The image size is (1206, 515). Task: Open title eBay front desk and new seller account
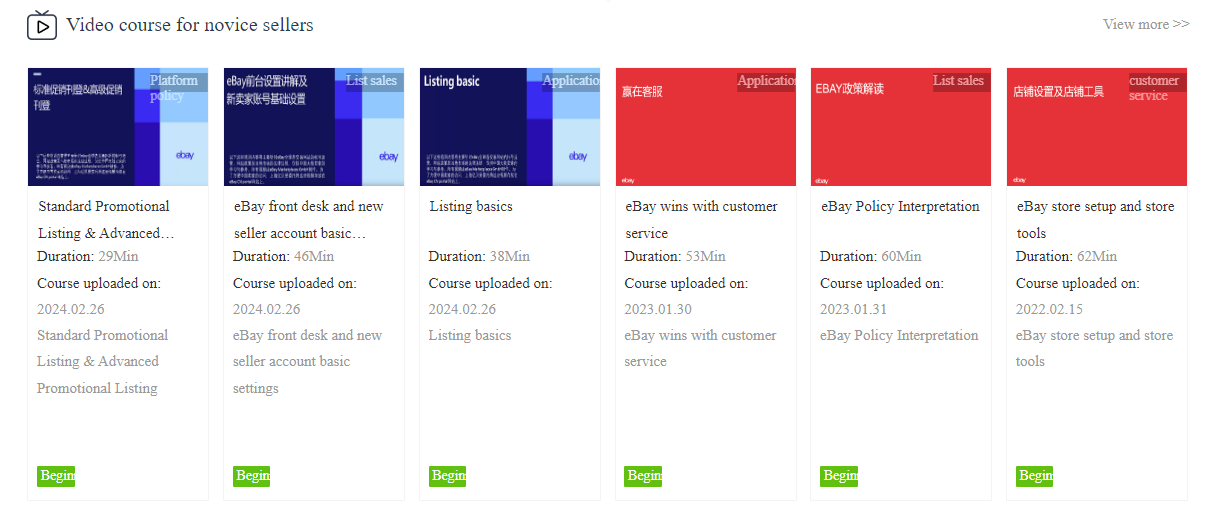coord(309,220)
